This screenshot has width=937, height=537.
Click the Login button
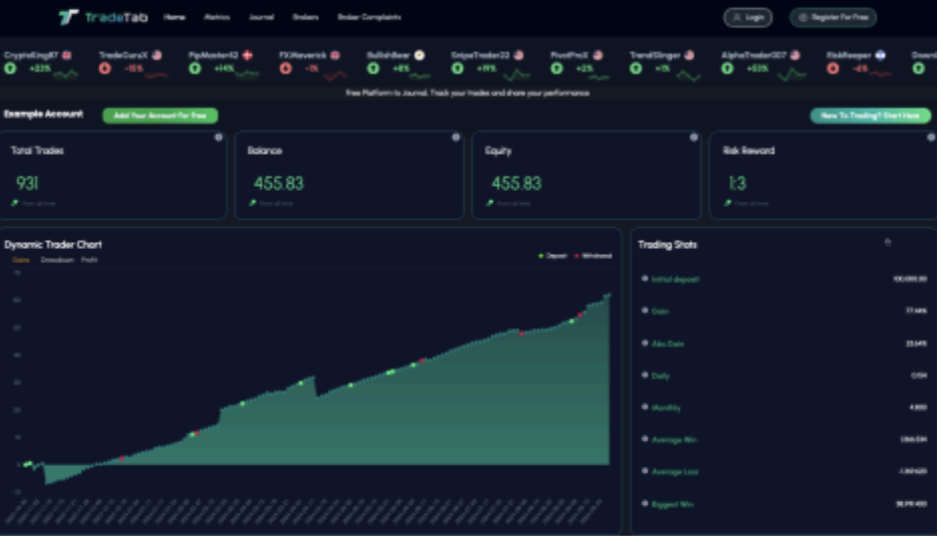[x=748, y=17]
